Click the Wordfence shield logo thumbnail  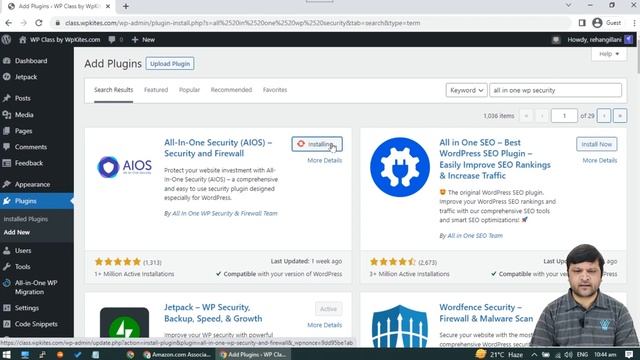tap(400, 326)
